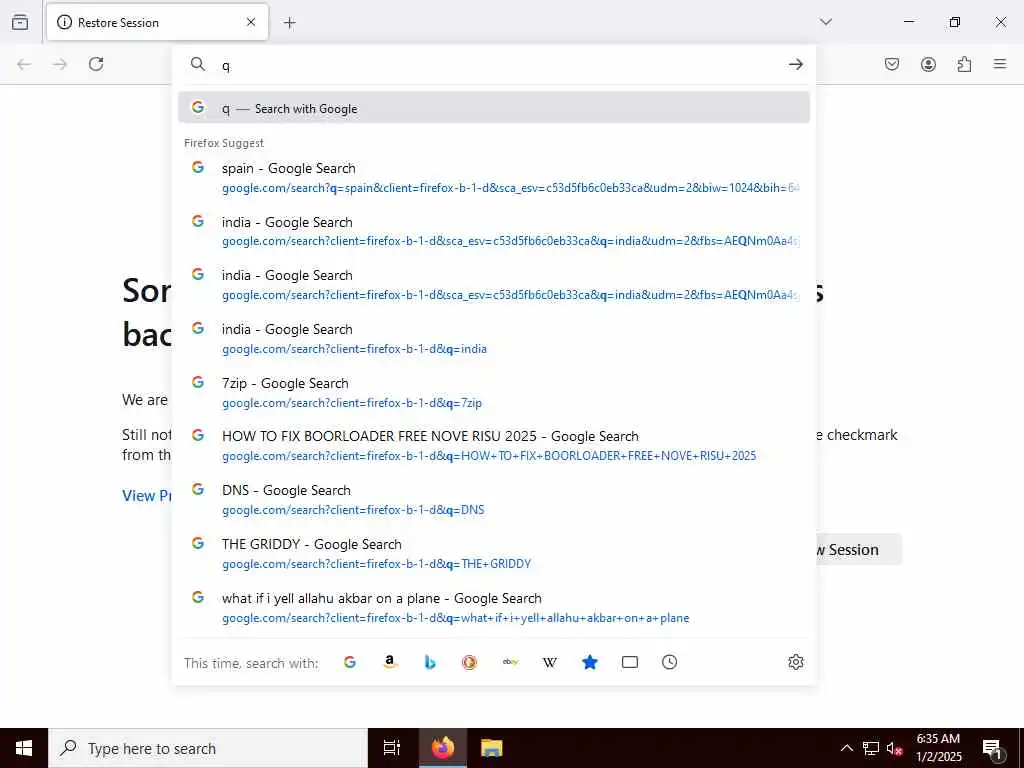Open the 'what if i yell' suggestion
Image resolution: width=1024 pixels, height=768 pixels.
pyautogui.click(x=494, y=607)
